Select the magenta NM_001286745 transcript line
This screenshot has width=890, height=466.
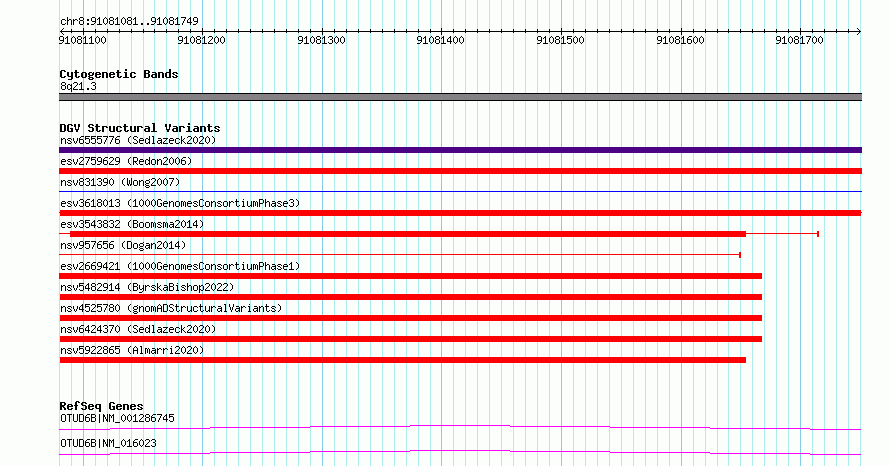(x=460, y=427)
